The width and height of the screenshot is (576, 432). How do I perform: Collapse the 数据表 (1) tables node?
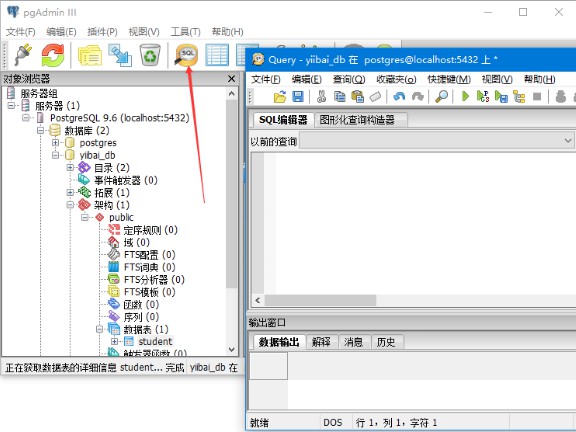99,329
